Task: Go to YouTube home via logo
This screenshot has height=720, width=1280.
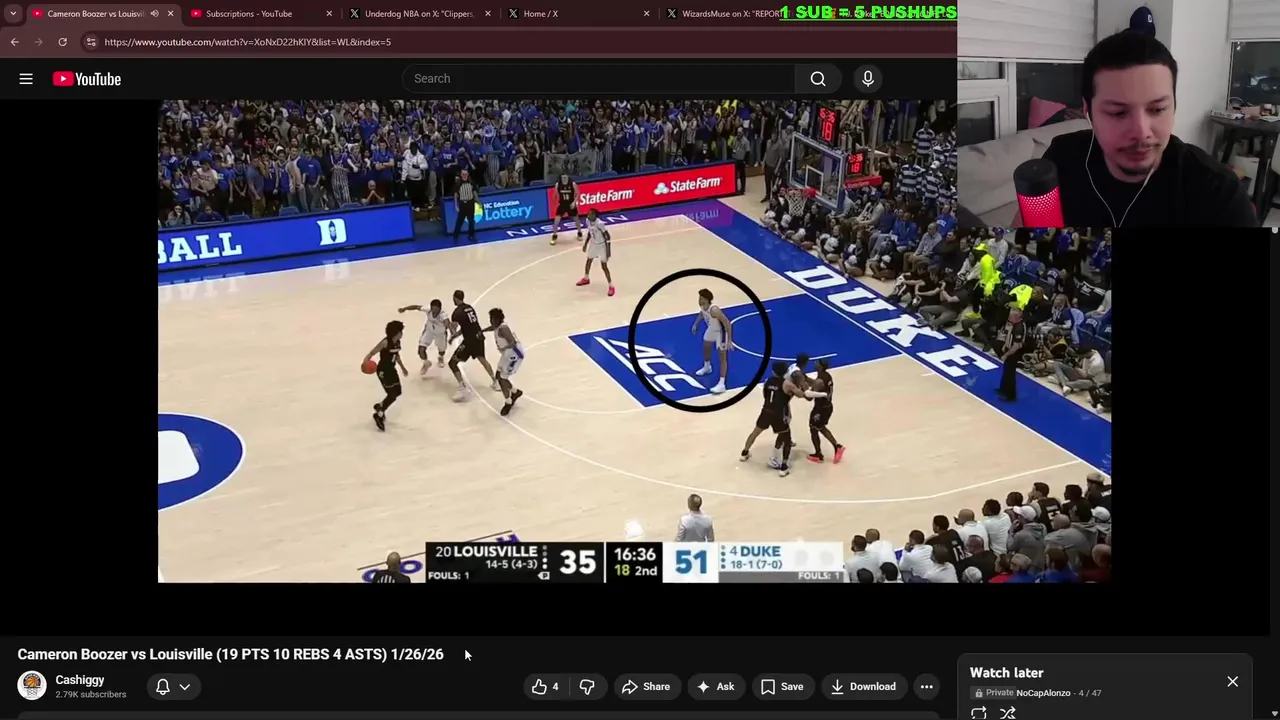Action: click(87, 79)
